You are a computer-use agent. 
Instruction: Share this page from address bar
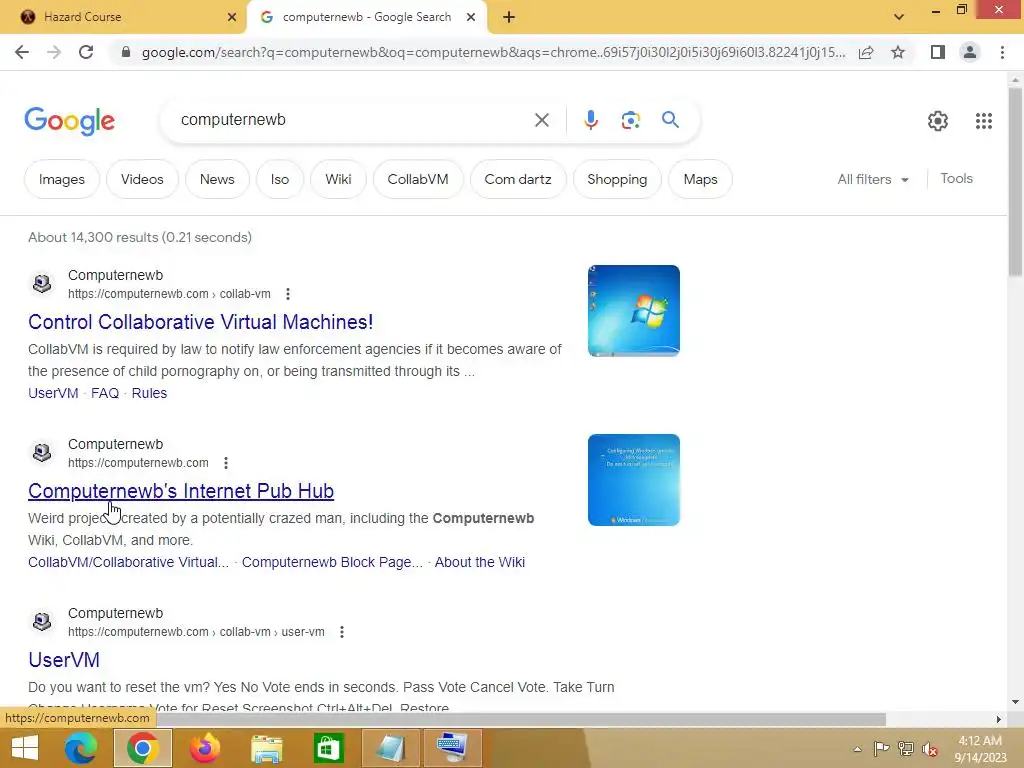pos(866,52)
